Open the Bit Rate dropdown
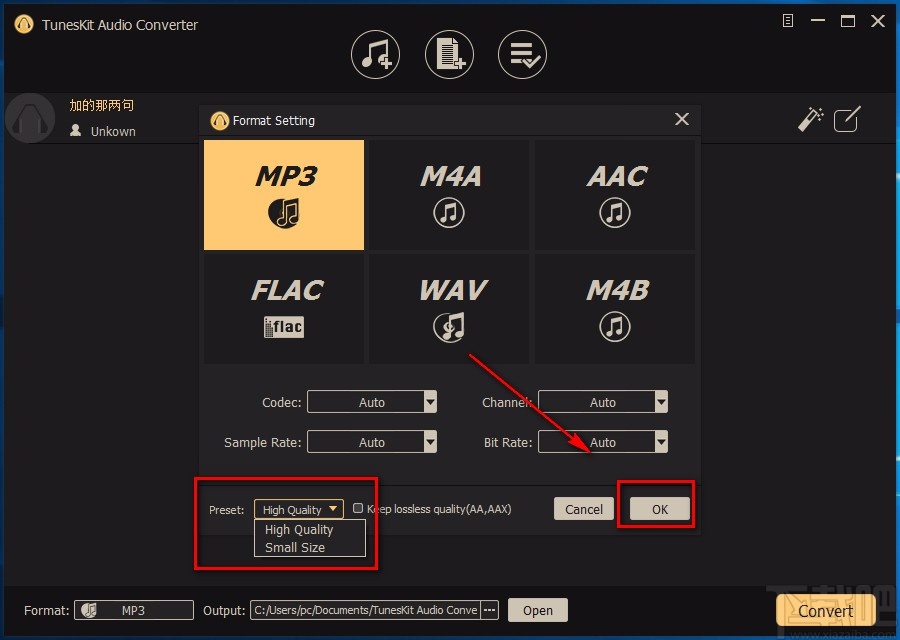 603,442
